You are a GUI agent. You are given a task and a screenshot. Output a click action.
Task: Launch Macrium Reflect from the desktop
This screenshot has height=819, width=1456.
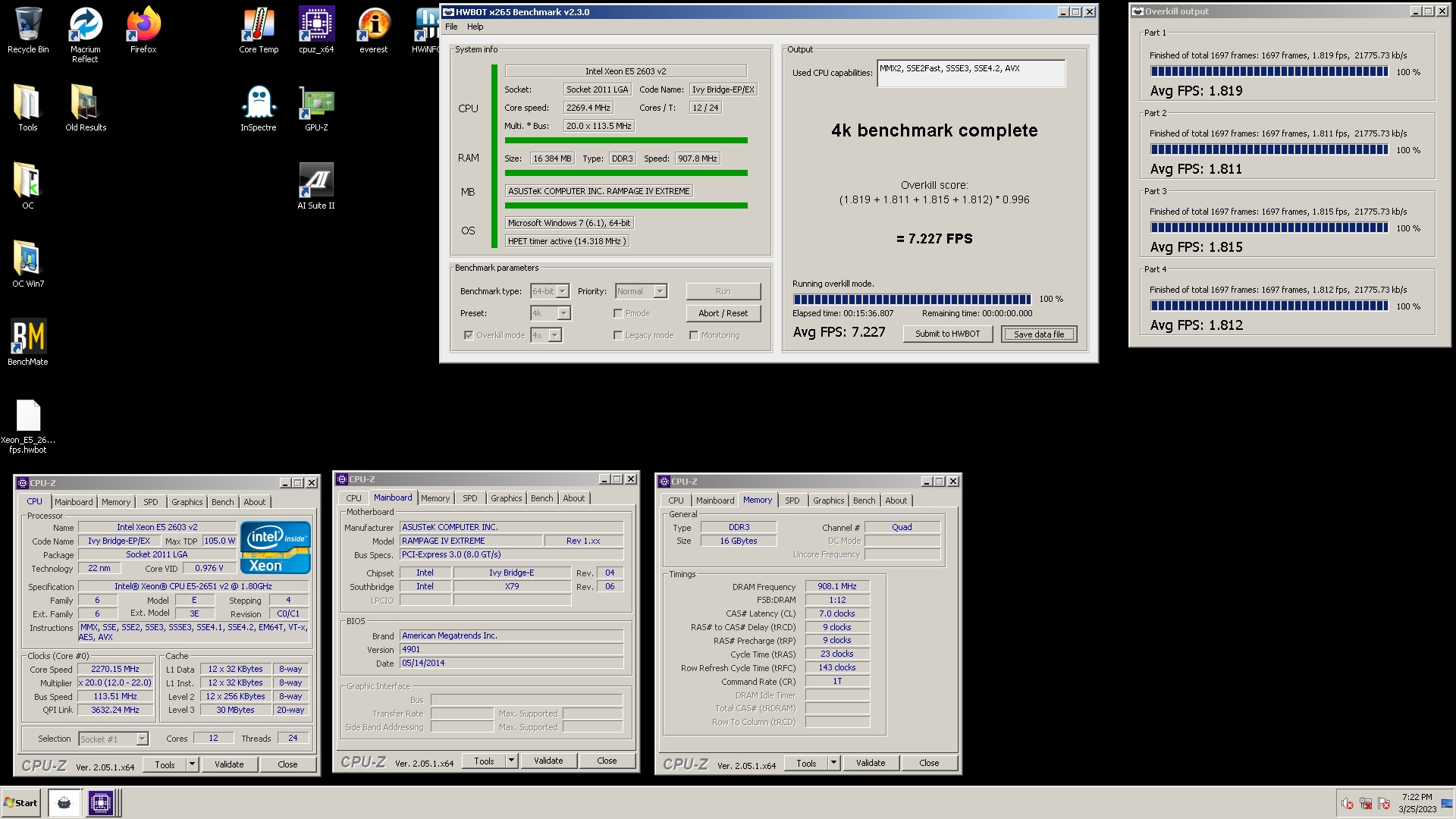click(x=85, y=35)
